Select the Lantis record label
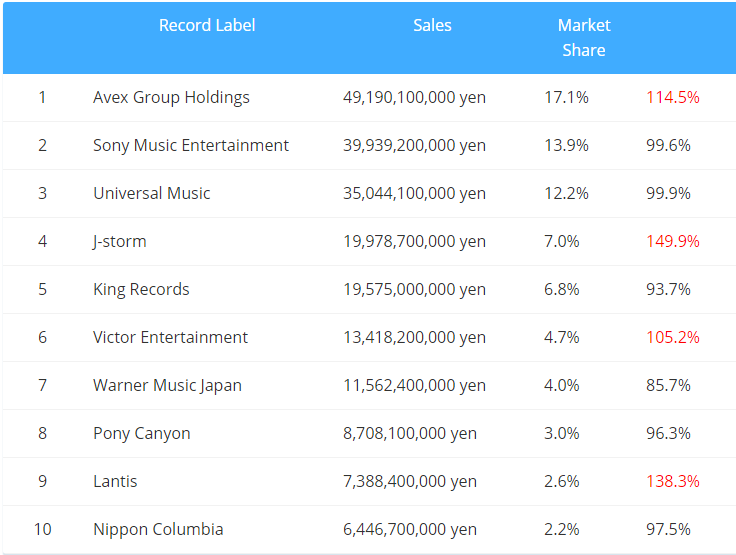 pos(115,481)
